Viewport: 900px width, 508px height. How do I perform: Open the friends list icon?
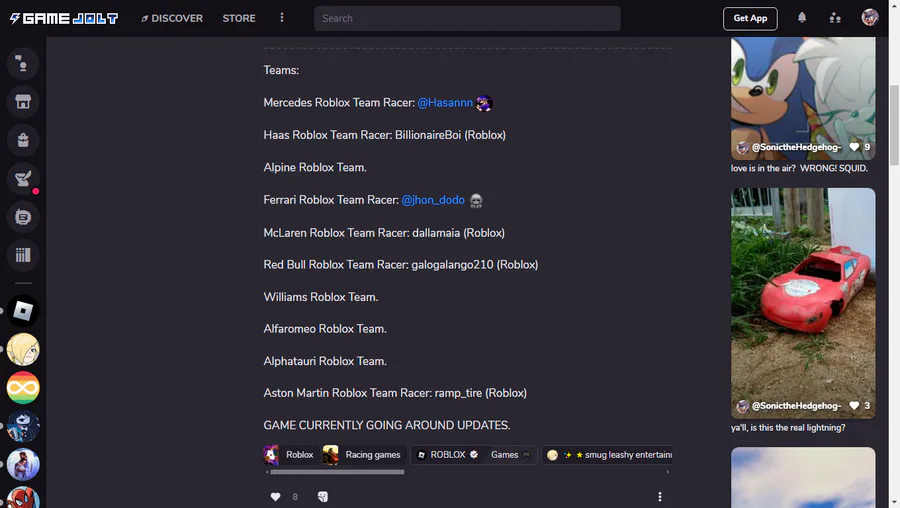pos(835,18)
